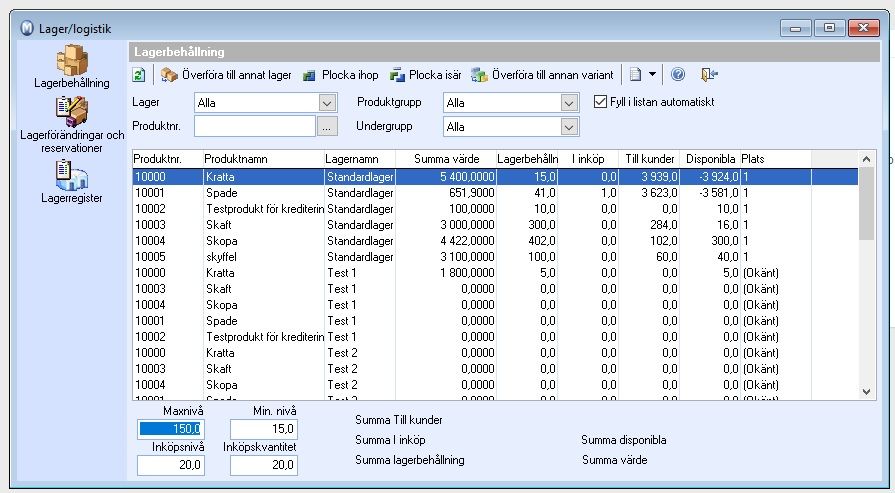Open Lagerbehållning in the sidebar
This screenshot has height=493, width=895.
coord(72,67)
